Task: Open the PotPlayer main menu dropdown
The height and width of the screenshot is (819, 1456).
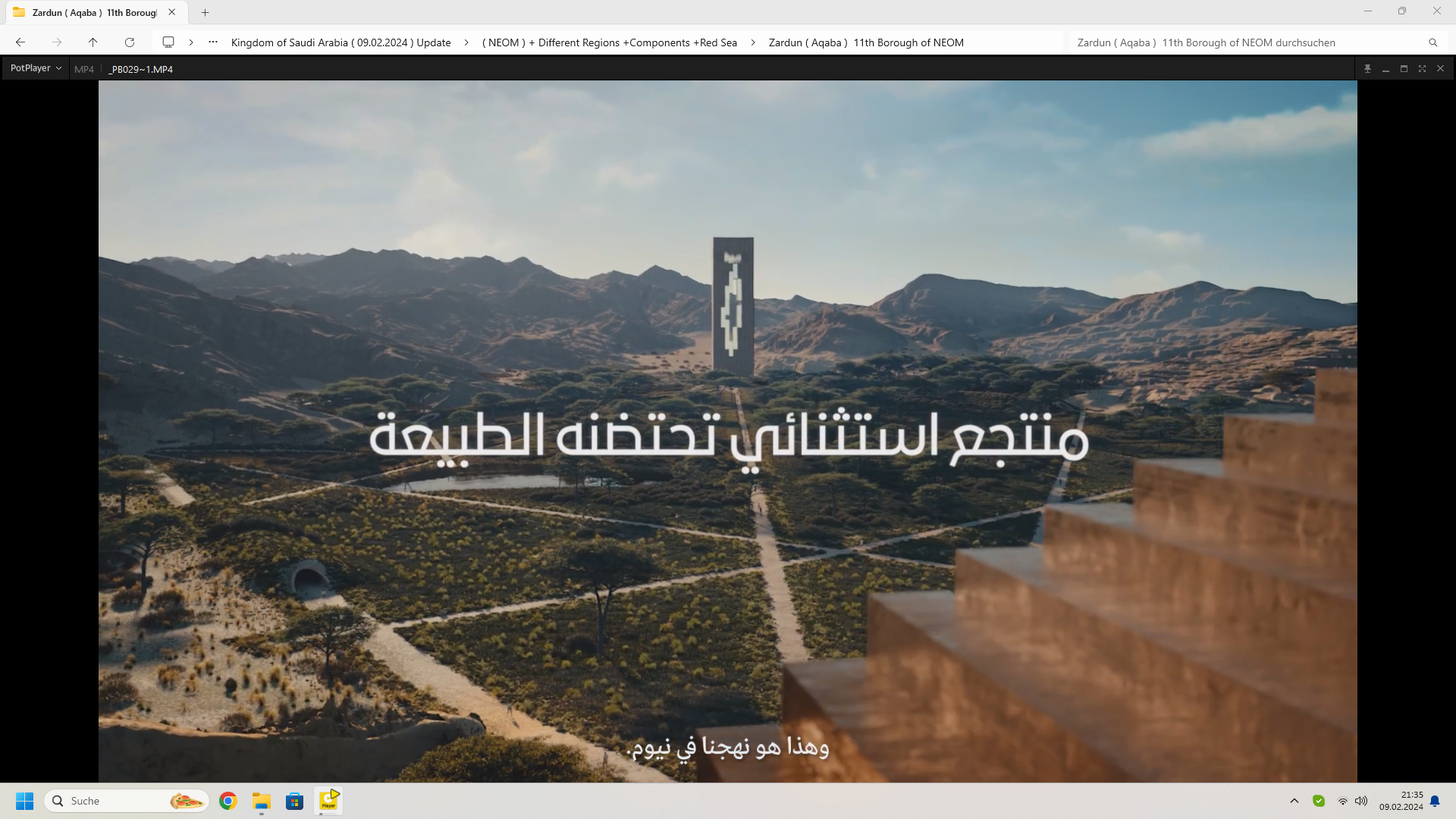Action: click(x=36, y=68)
